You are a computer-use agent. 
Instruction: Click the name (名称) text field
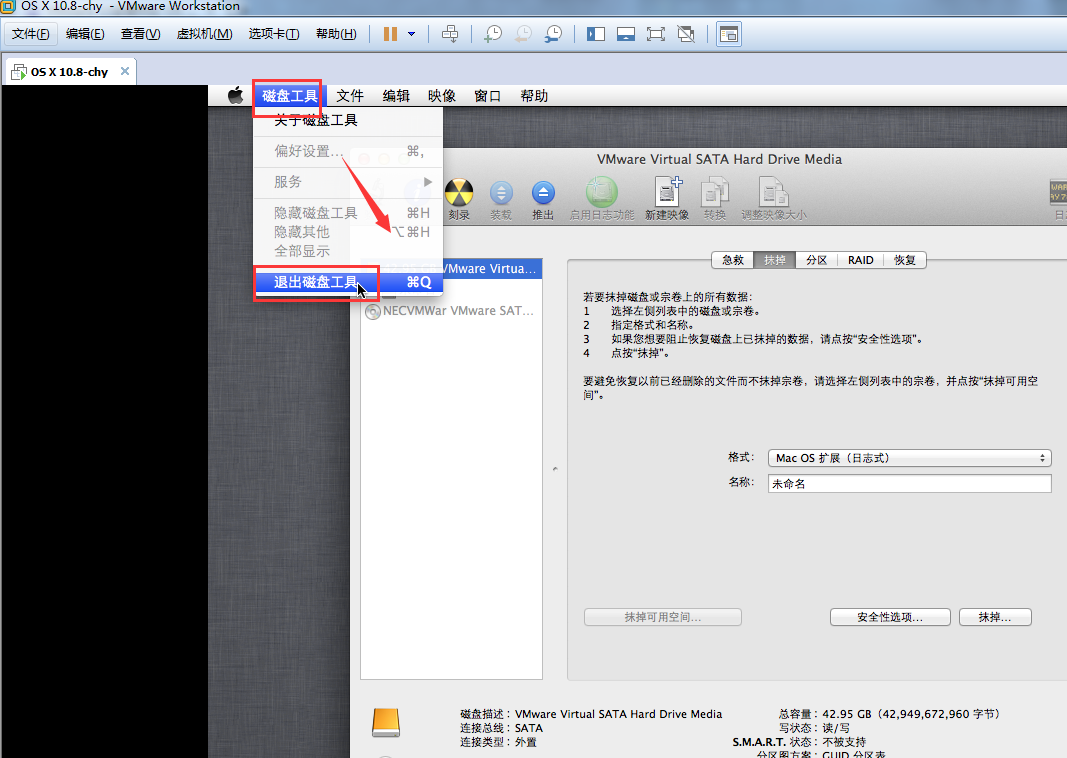coord(909,484)
